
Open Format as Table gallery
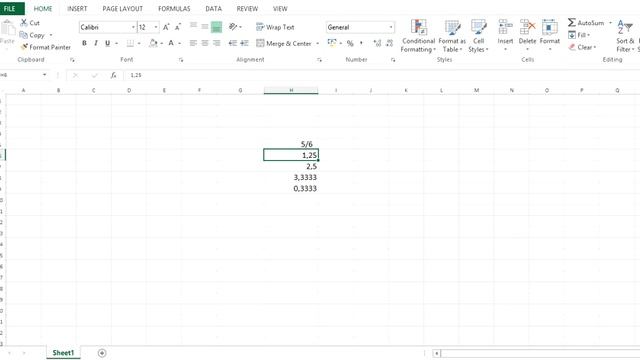click(452, 36)
